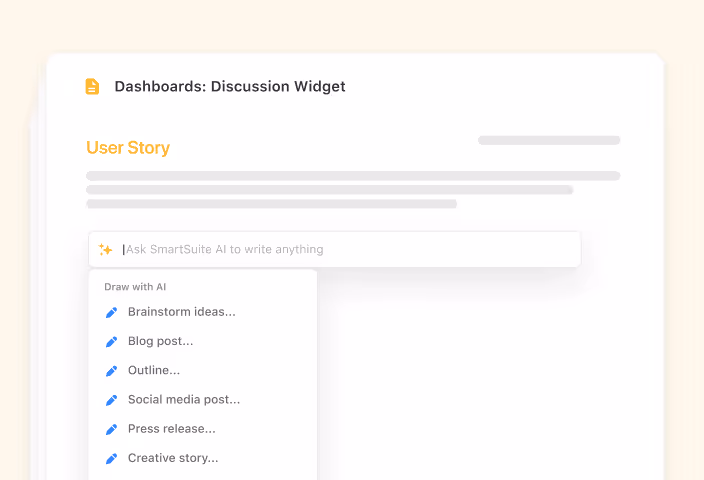Click pencil icon next to Creative story

(111, 458)
